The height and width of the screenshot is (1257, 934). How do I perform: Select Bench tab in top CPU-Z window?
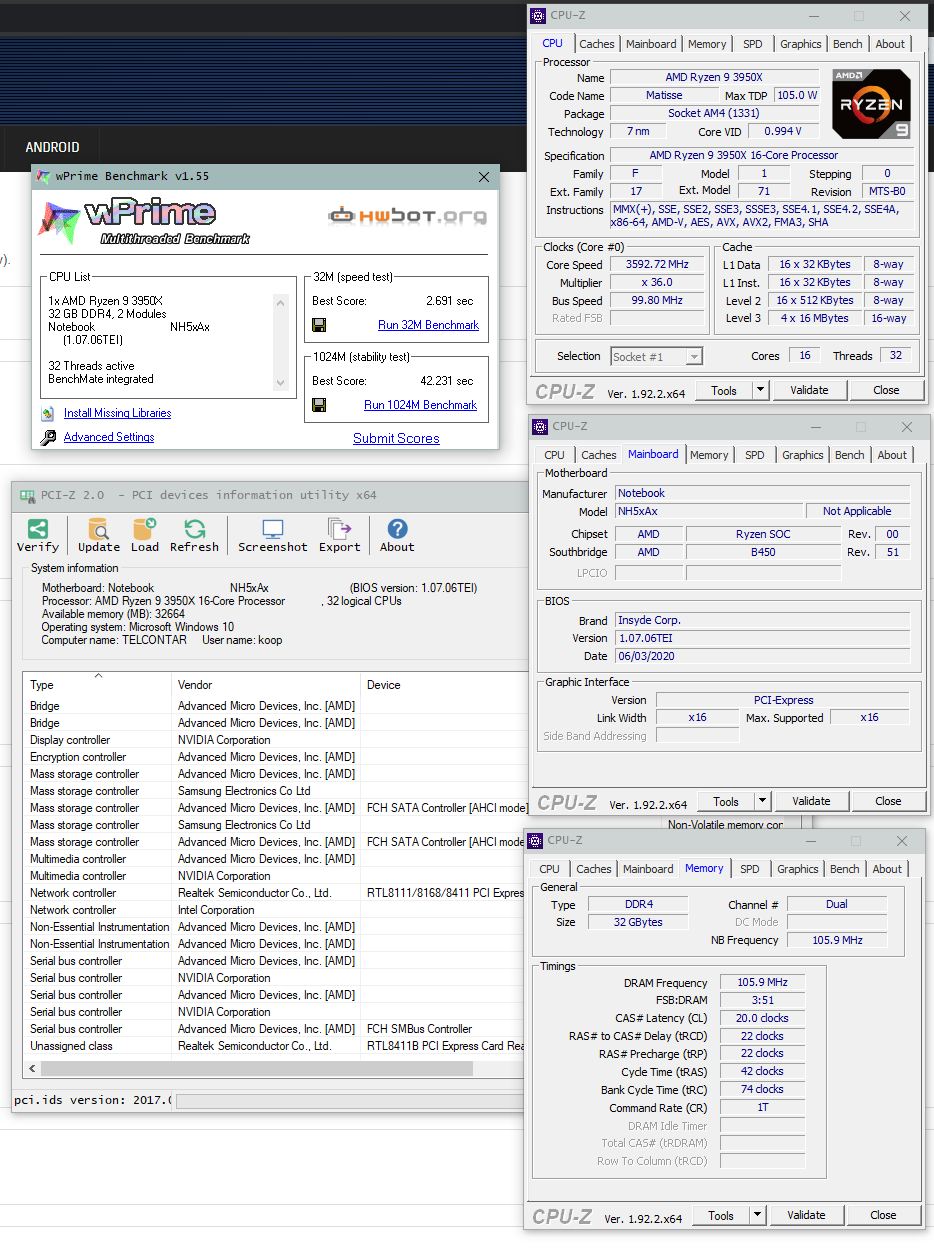pyautogui.click(x=848, y=44)
